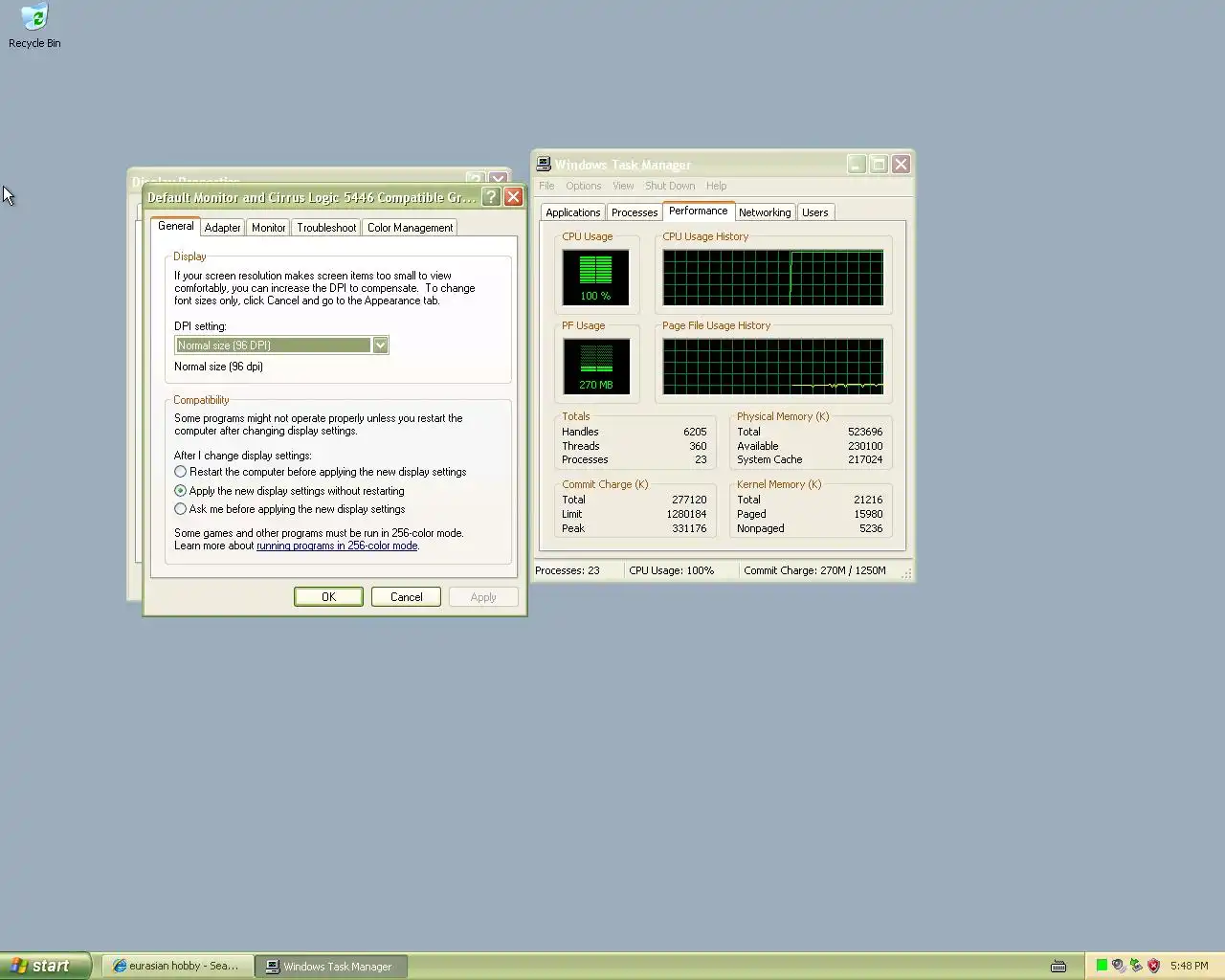Click the on-screen keyboard icon in taskbar
The height and width of the screenshot is (980, 1225).
coord(1058,967)
